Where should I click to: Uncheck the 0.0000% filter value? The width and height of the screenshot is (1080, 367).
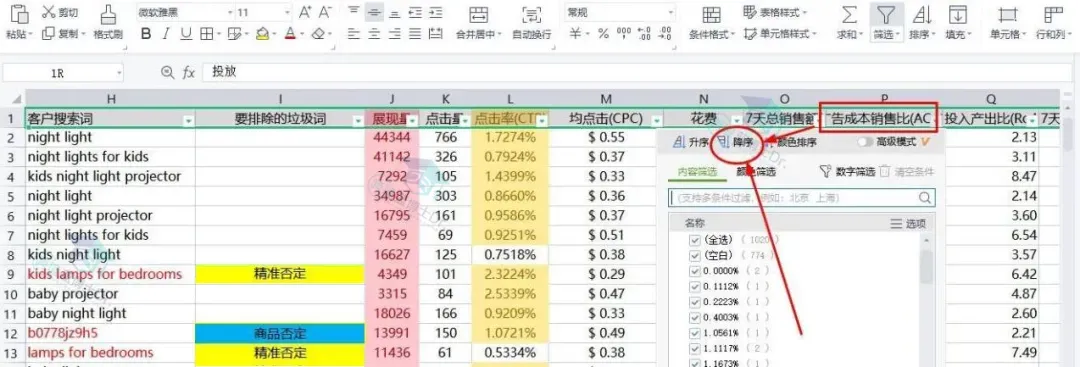click(x=694, y=271)
